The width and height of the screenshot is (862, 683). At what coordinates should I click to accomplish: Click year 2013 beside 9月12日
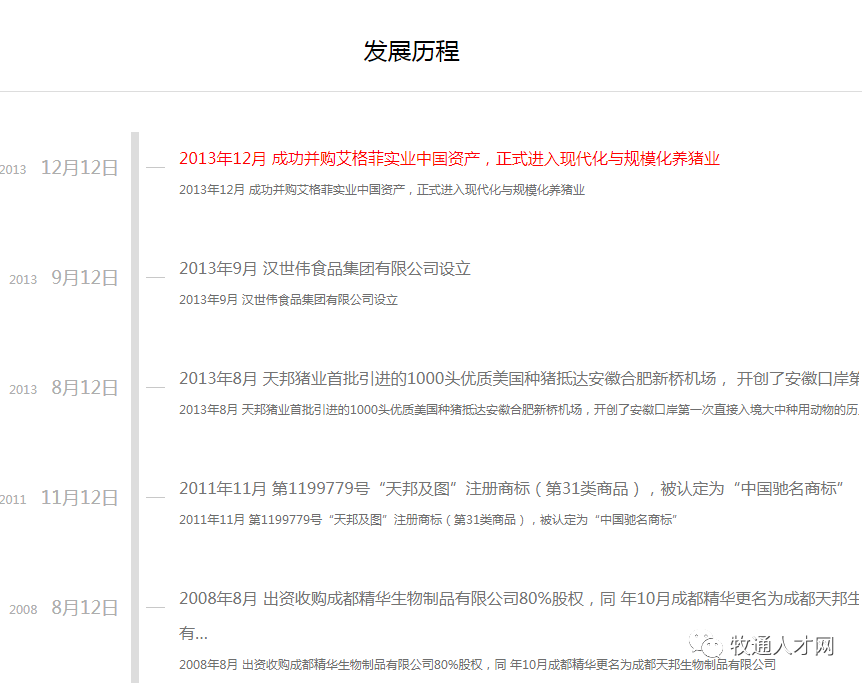click(x=23, y=279)
